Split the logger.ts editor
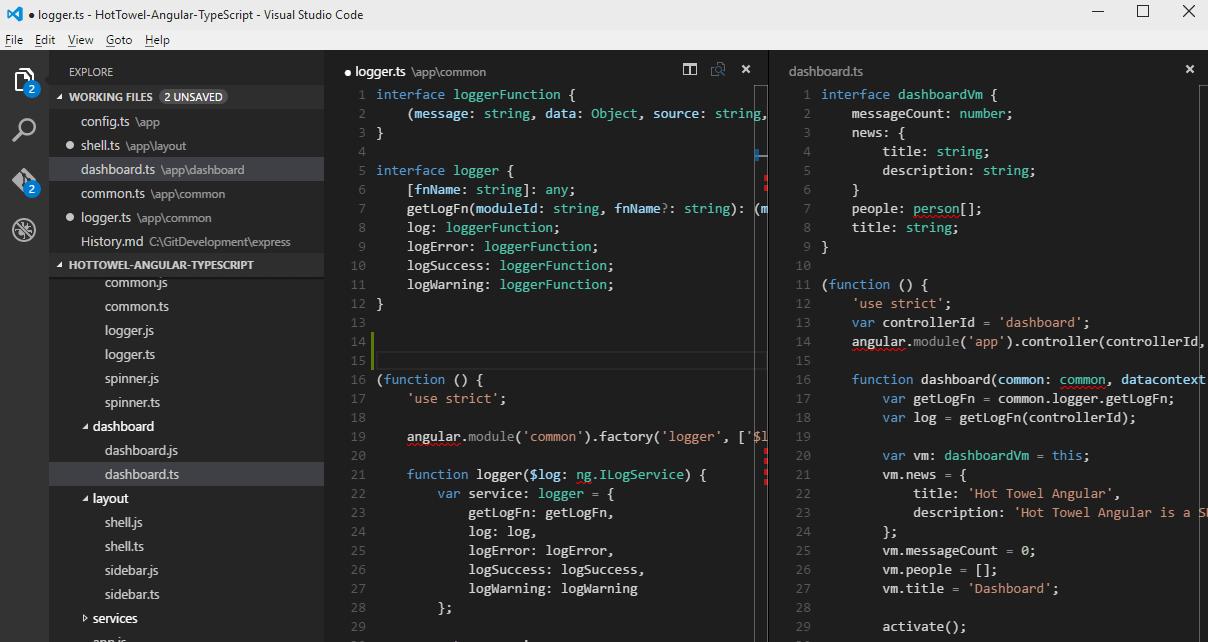 690,70
